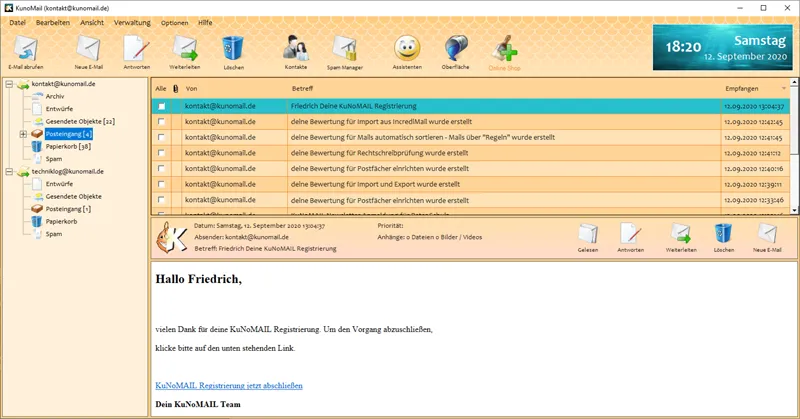This screenshot has height=419, width=800.
Task: Click attachment paperclip column header
Action: (176, 89)
